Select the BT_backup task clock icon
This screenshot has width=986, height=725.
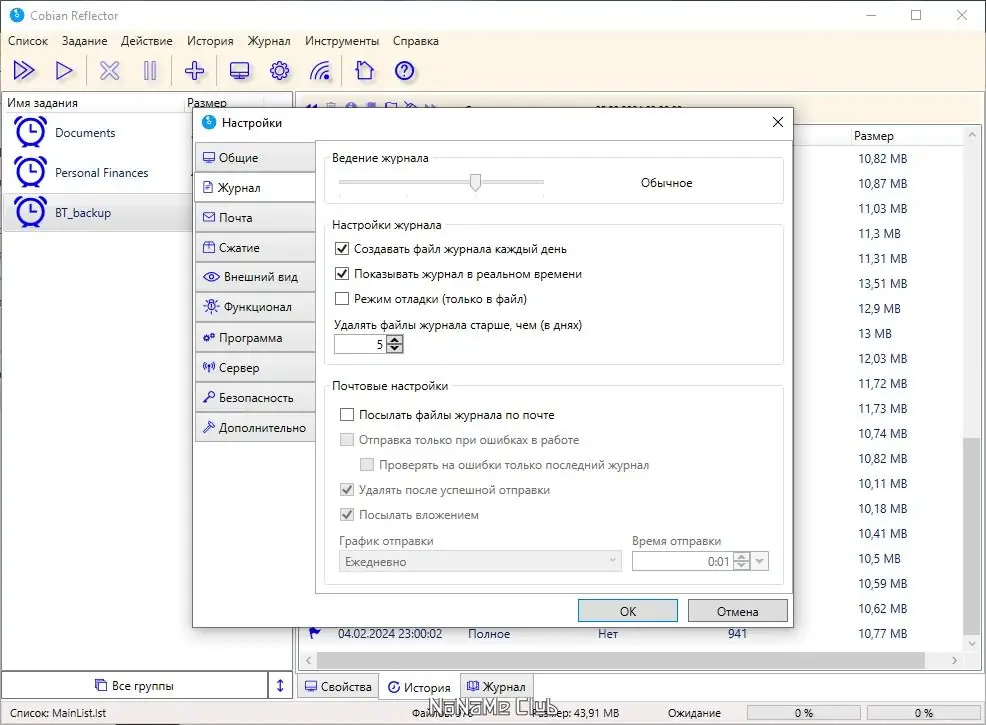(x=30, y=213)
